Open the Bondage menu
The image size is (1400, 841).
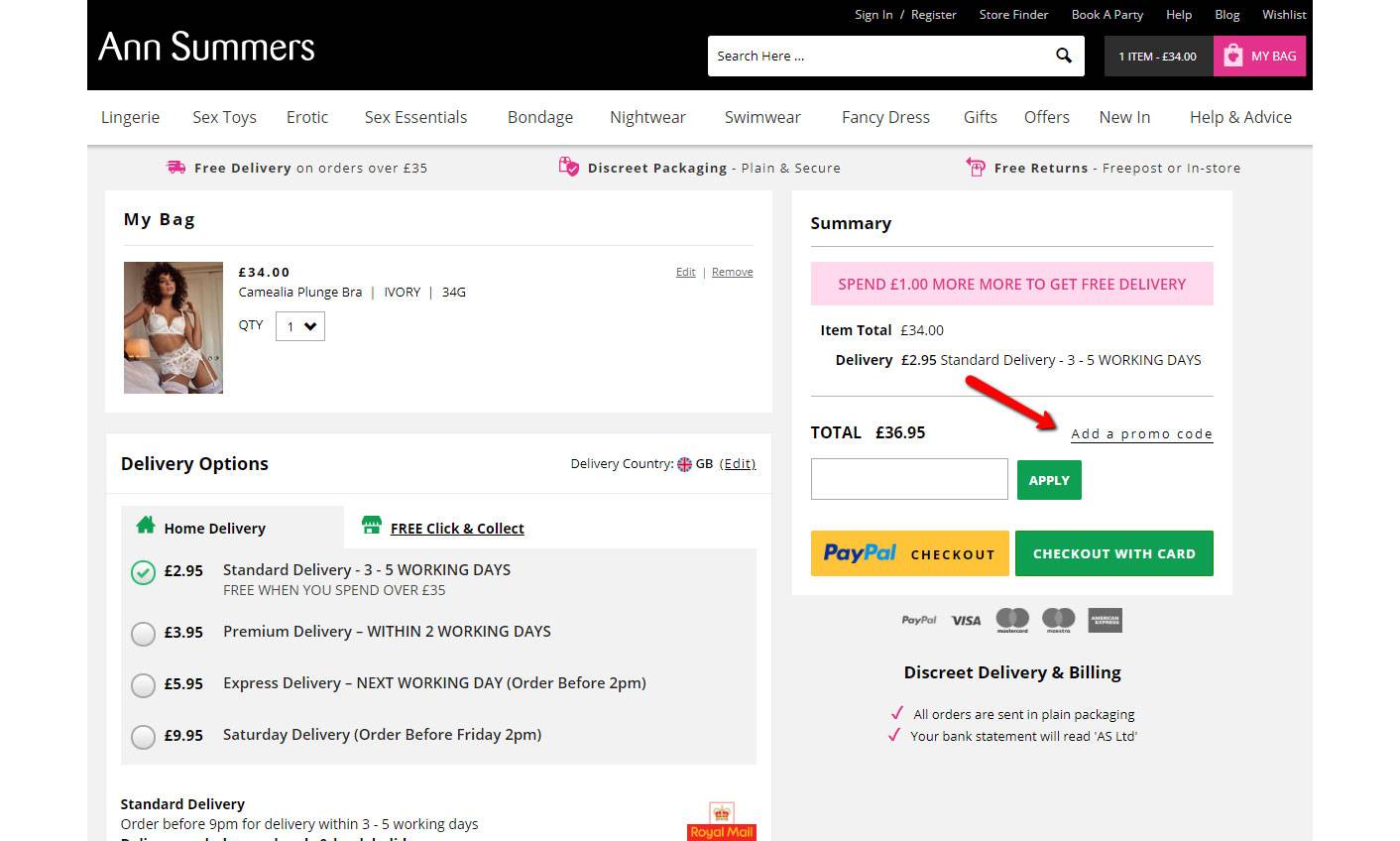(x=540, y=117)
